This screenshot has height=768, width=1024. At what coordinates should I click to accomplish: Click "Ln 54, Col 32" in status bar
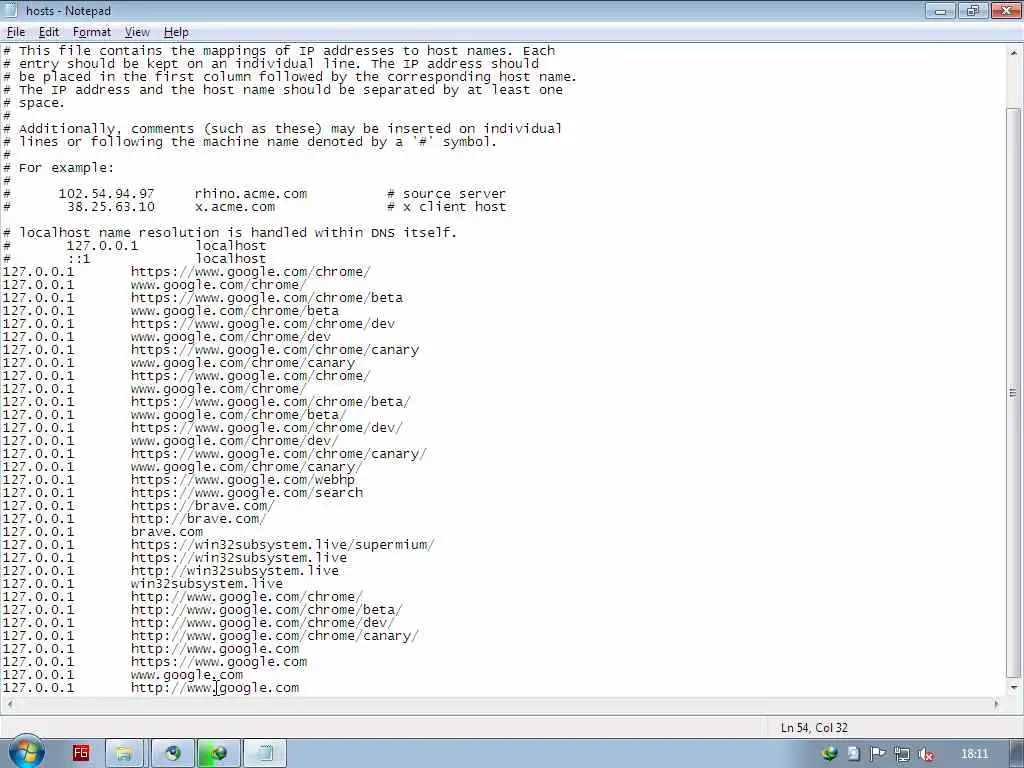click(x=814, y=728)
